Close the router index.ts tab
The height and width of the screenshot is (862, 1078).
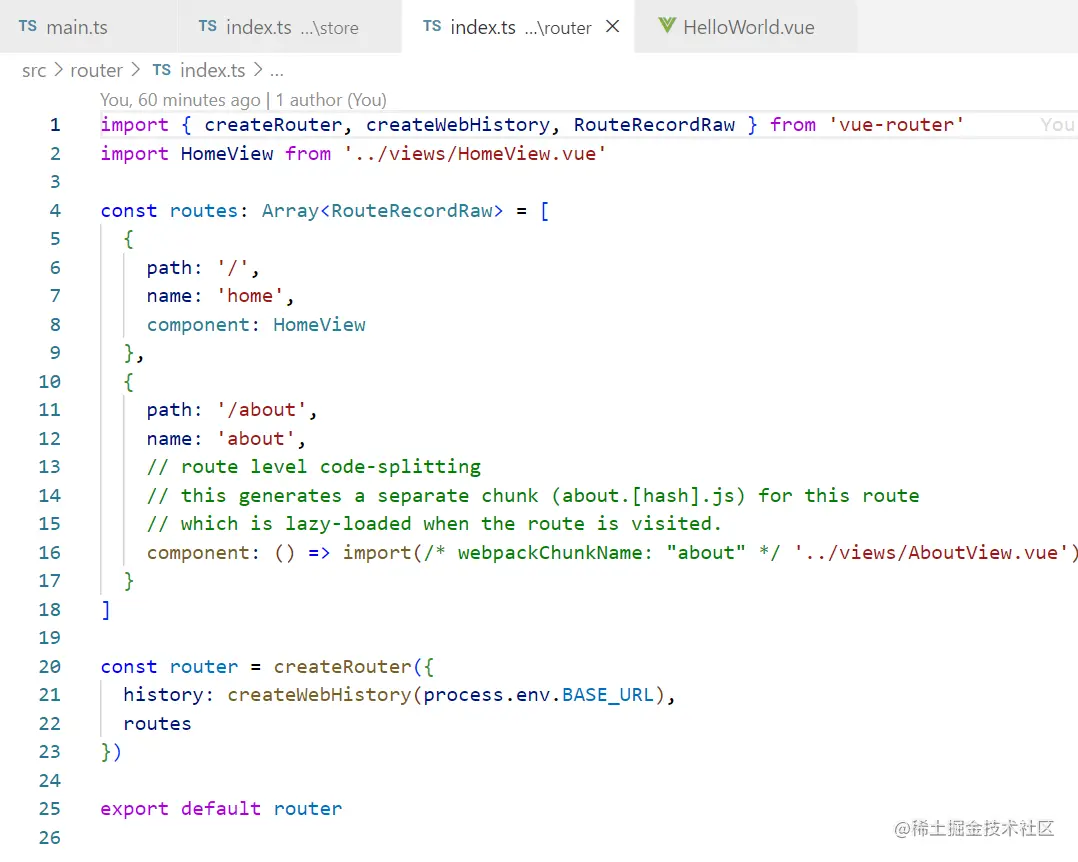pyautogui.click(x=613, y=26)
